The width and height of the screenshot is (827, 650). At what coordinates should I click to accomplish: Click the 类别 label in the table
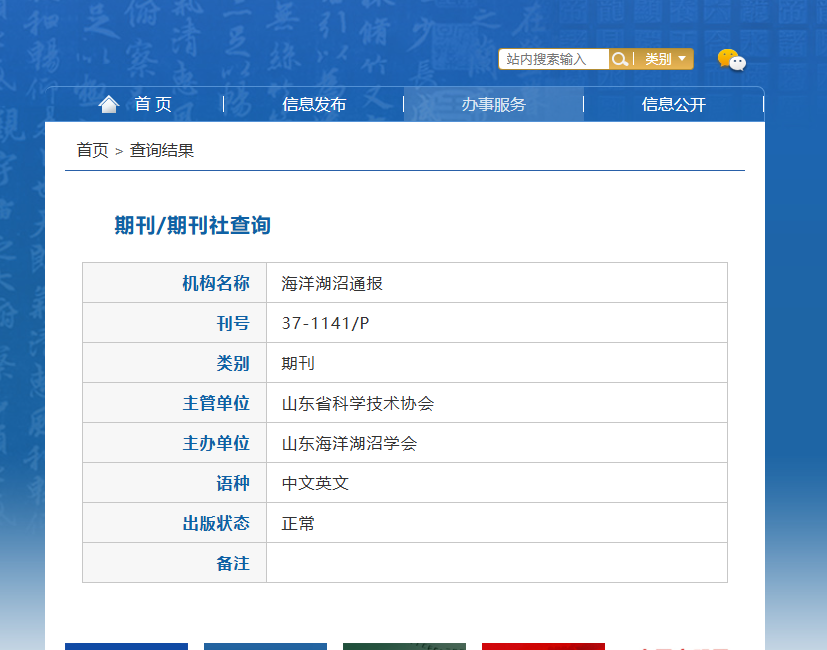point(233,363)
